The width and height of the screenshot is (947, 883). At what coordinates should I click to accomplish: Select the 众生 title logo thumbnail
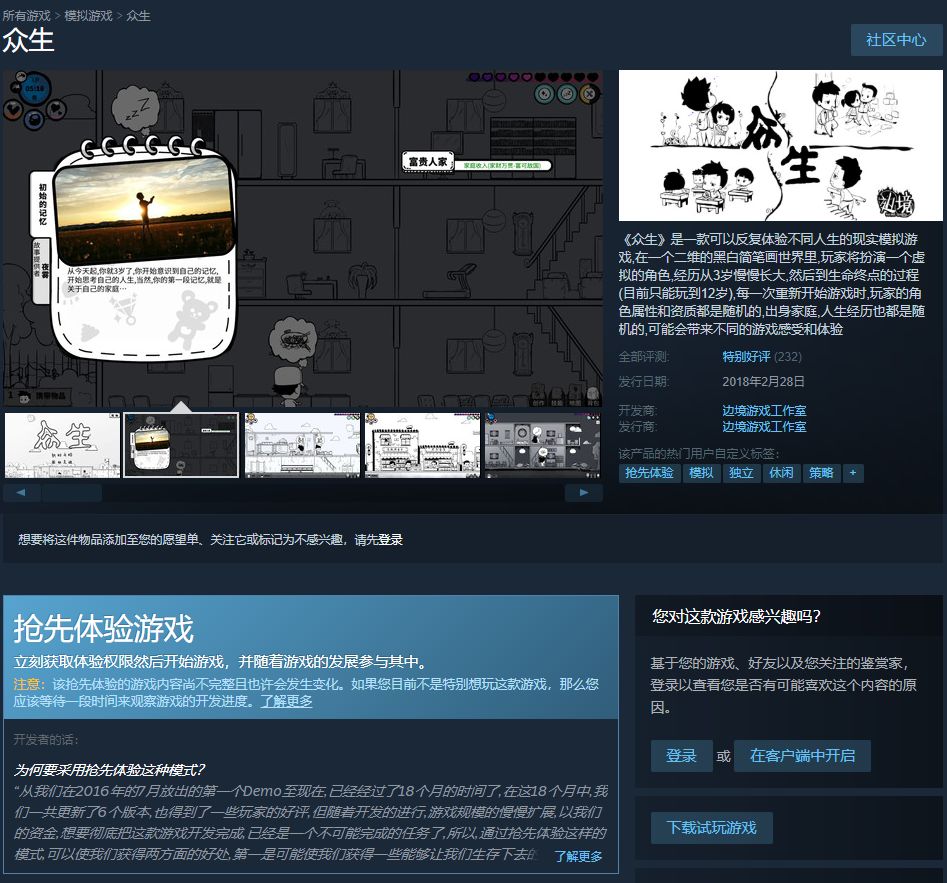tap(62, 445)
